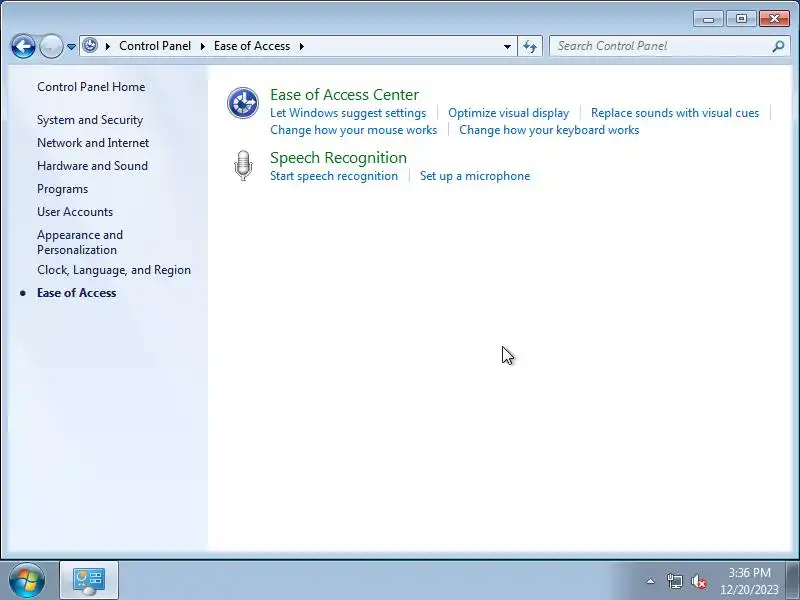Viewport: 800px width, 600px height.
Task: Click the Control Panel icon in address bar
Action: click(x=90, y=45)
